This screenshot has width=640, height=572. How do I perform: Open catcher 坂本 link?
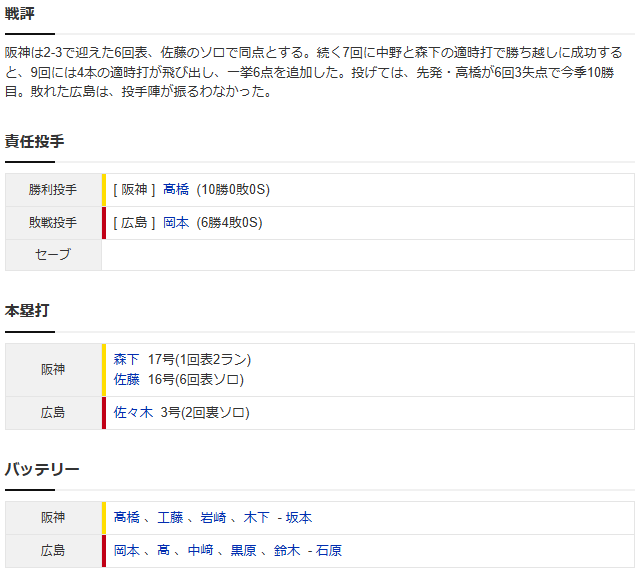tap(299, 517)
